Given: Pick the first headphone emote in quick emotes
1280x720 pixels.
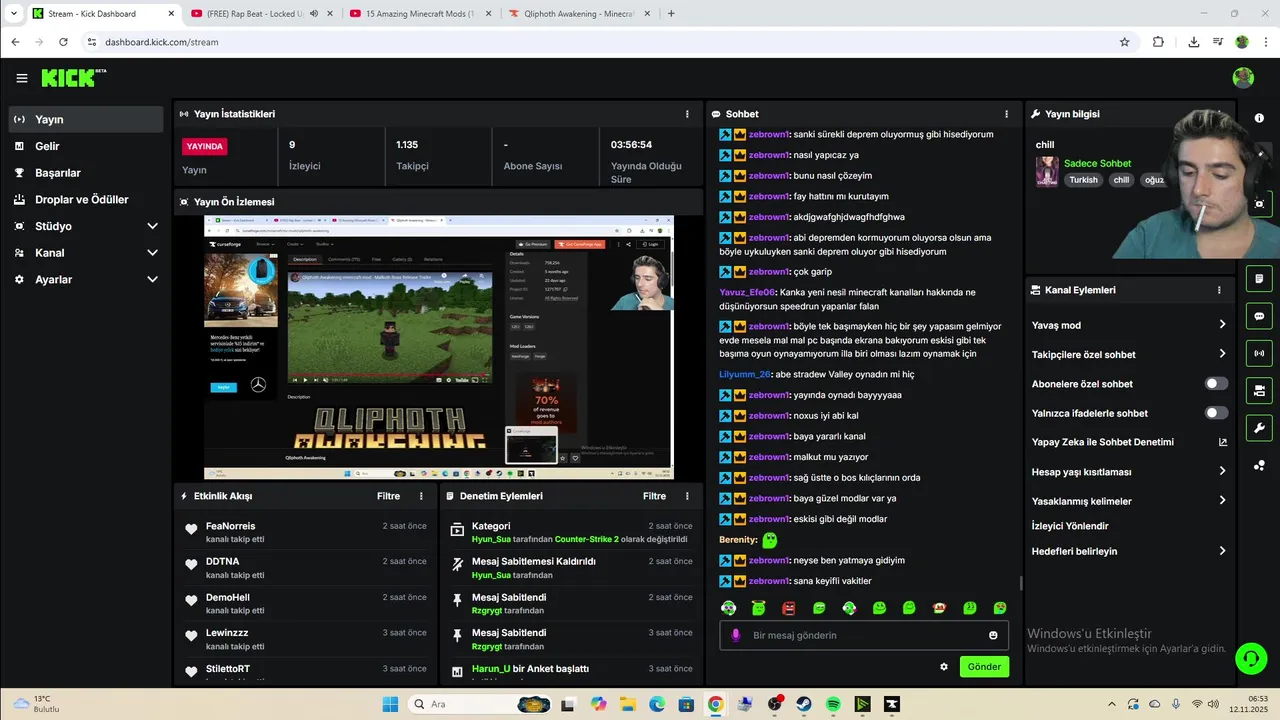Looking at the screenshot, I should (x=729, y=608).
